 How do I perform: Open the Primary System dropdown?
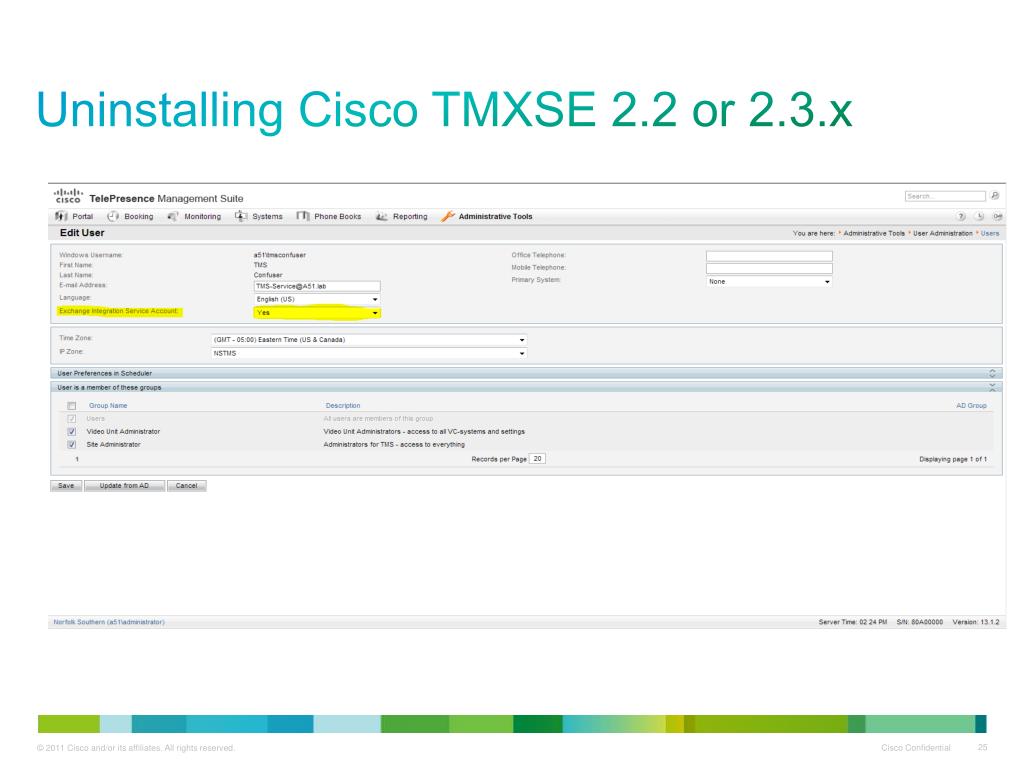(x=769, y=281)
